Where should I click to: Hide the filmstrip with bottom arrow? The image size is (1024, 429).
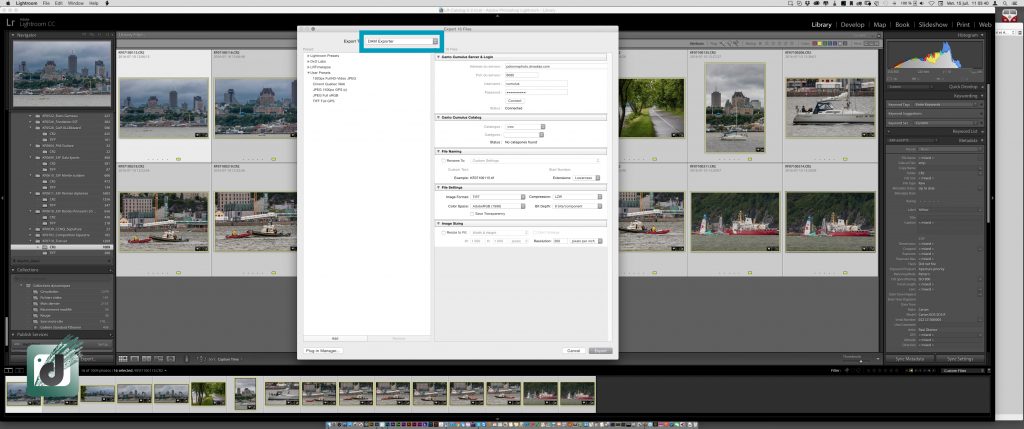point(498,419)
